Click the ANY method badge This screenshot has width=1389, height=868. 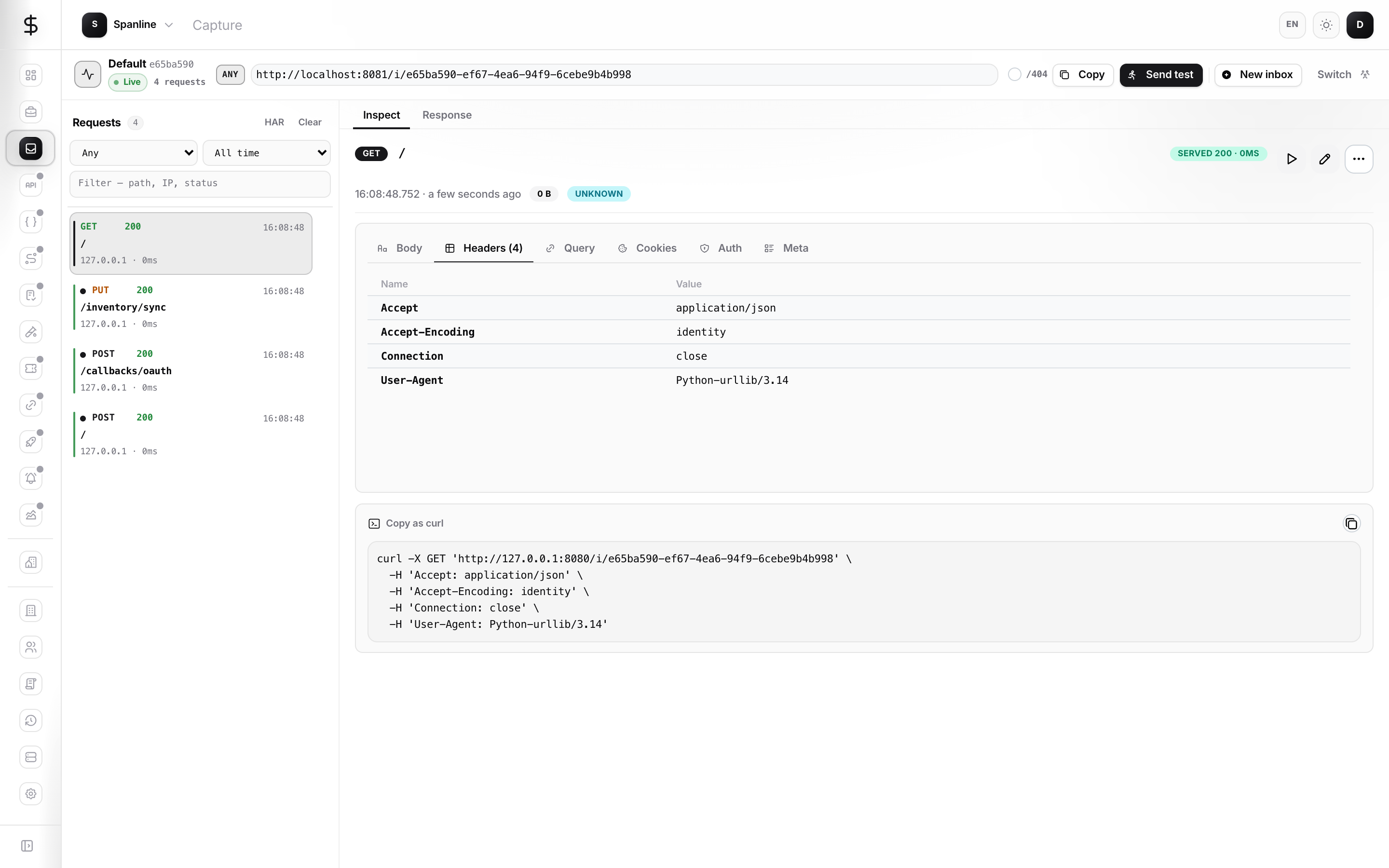(x=230, y=75)
